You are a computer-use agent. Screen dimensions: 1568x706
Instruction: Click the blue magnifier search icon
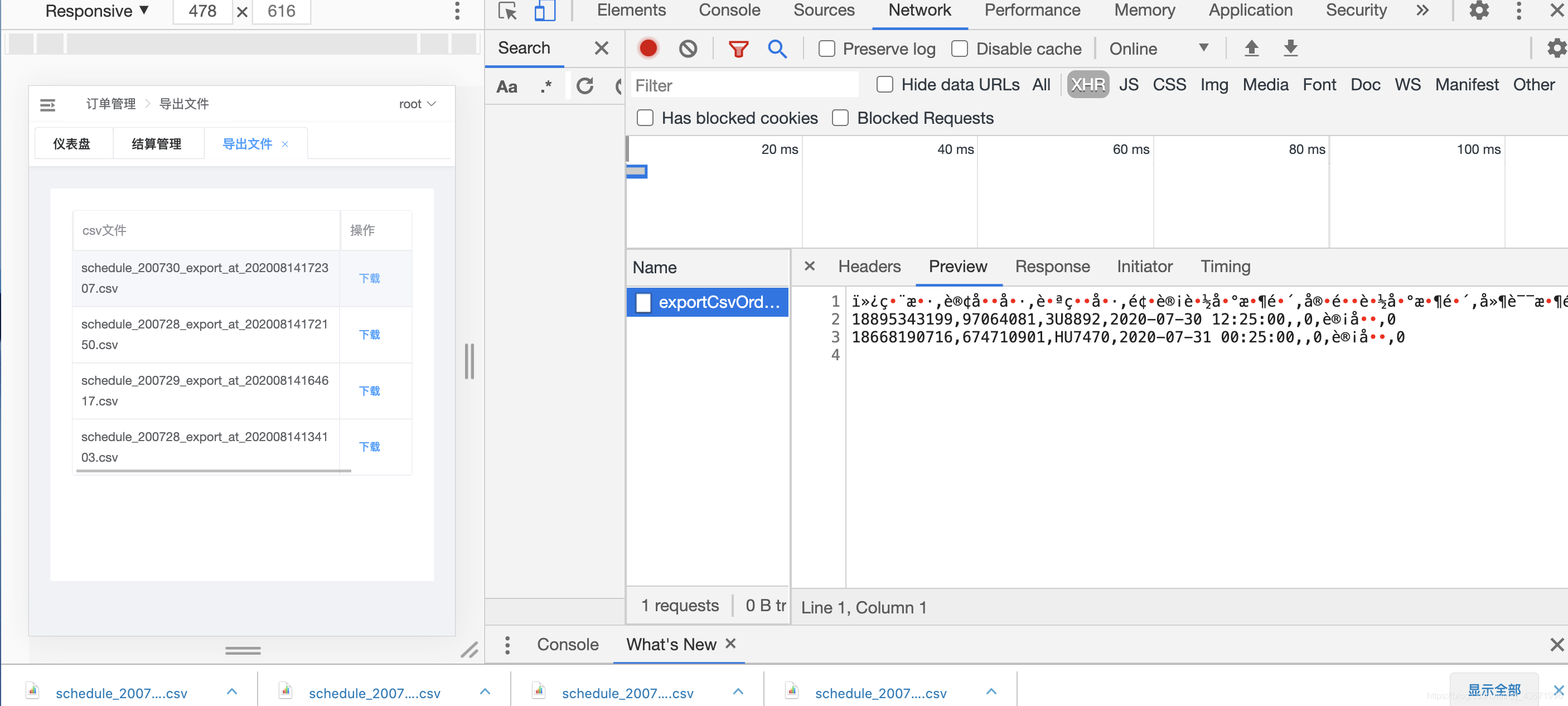coord(777,48)
